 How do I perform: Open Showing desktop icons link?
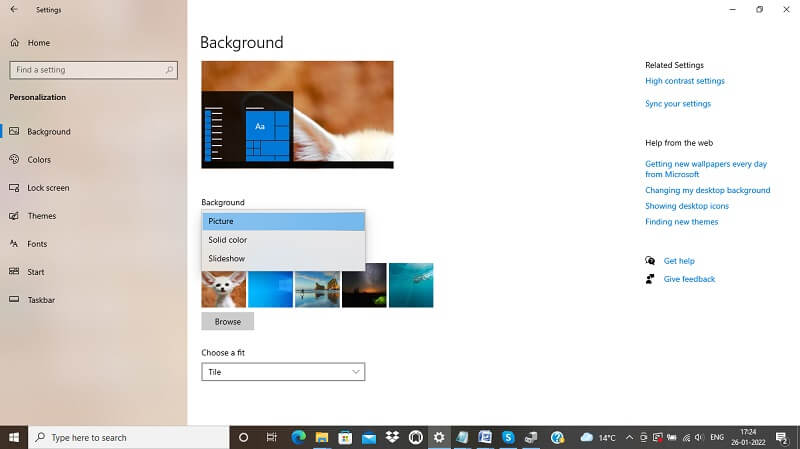tap(687, 206)
